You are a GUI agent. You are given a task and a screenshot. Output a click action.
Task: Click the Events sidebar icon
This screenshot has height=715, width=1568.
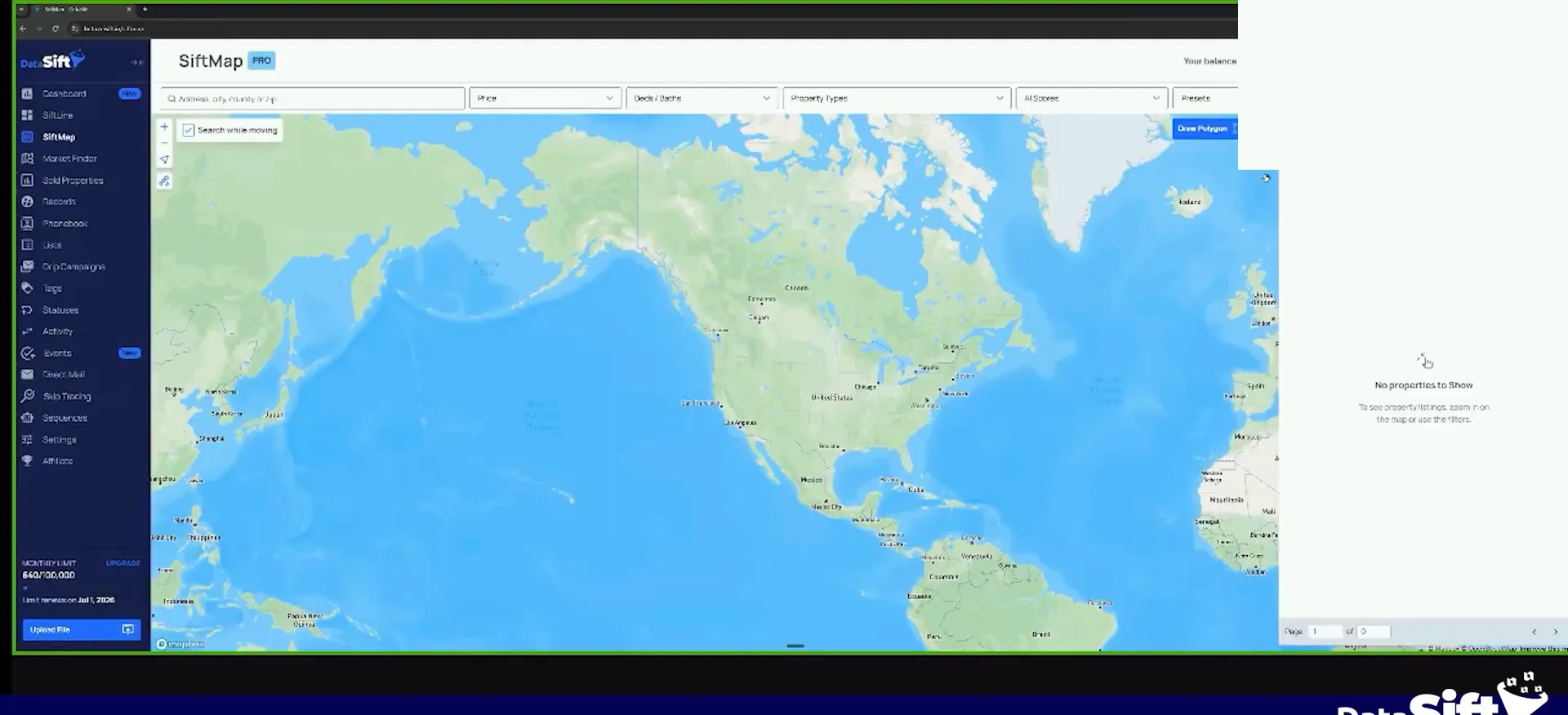pyautogui.click(x=27, y=353)
